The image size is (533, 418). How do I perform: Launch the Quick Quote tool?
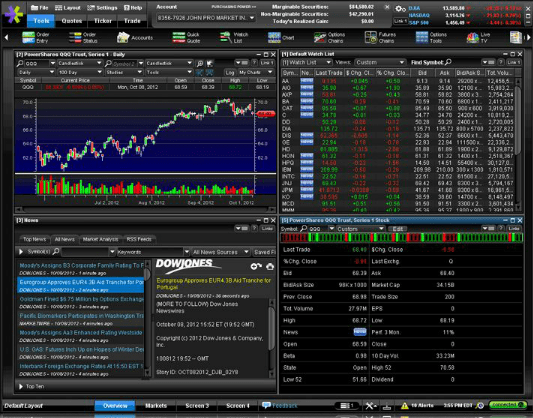(186, 37)
